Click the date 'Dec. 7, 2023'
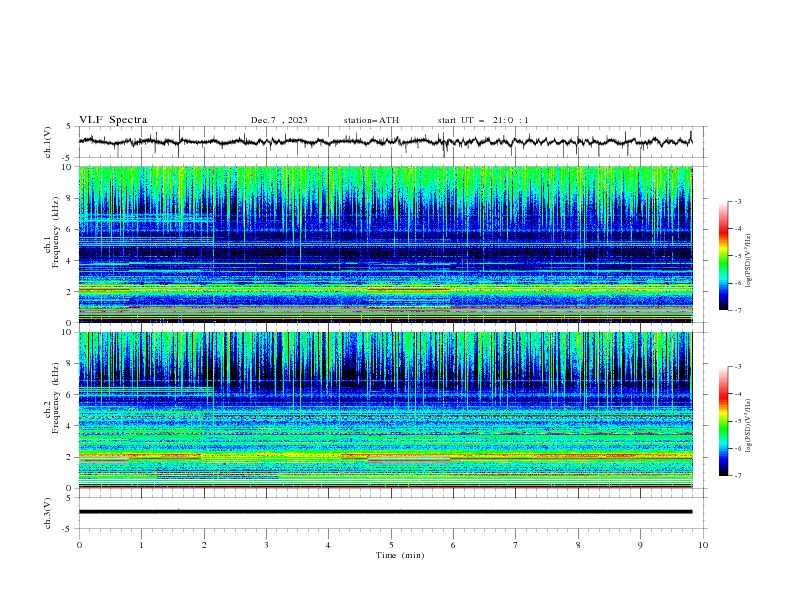792x612 pixels. pyautogui.click(x=279, y=120)
